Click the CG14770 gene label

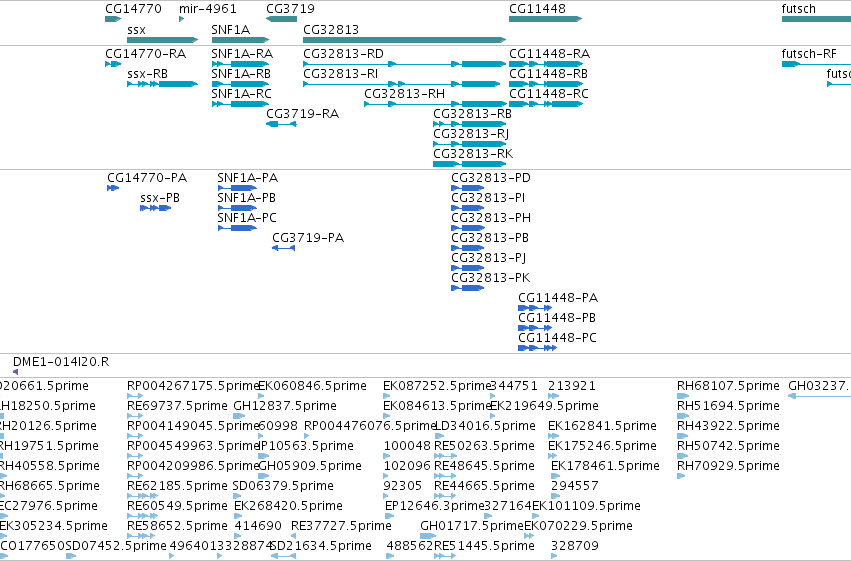point(134,9)
